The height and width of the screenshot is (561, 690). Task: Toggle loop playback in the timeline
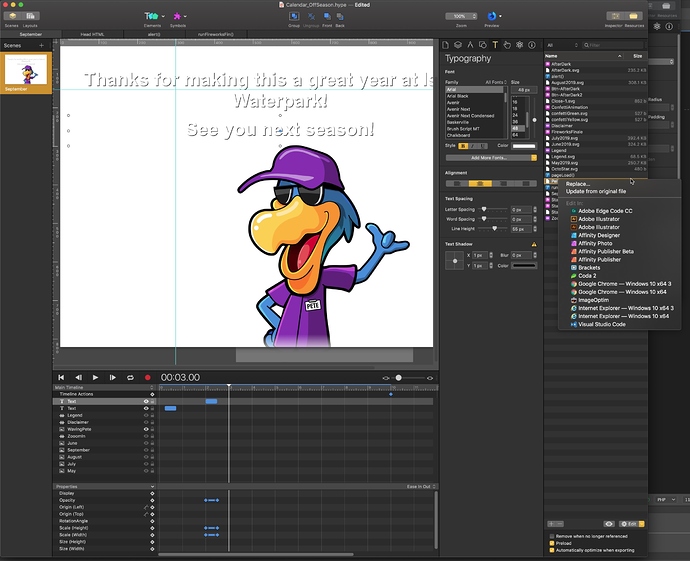tap(130, 378)
